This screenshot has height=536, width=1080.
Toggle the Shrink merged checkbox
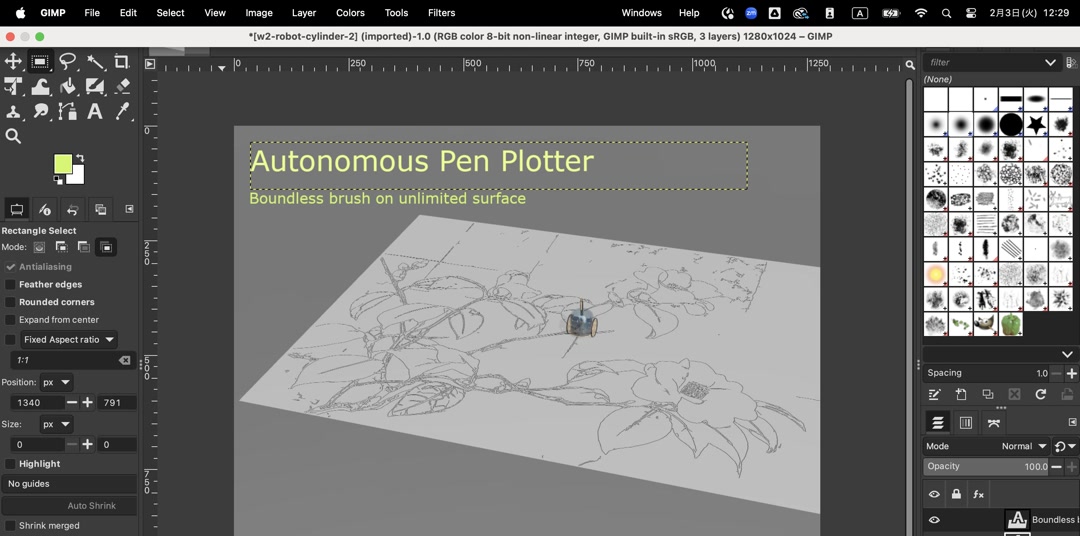click(10, 526)
